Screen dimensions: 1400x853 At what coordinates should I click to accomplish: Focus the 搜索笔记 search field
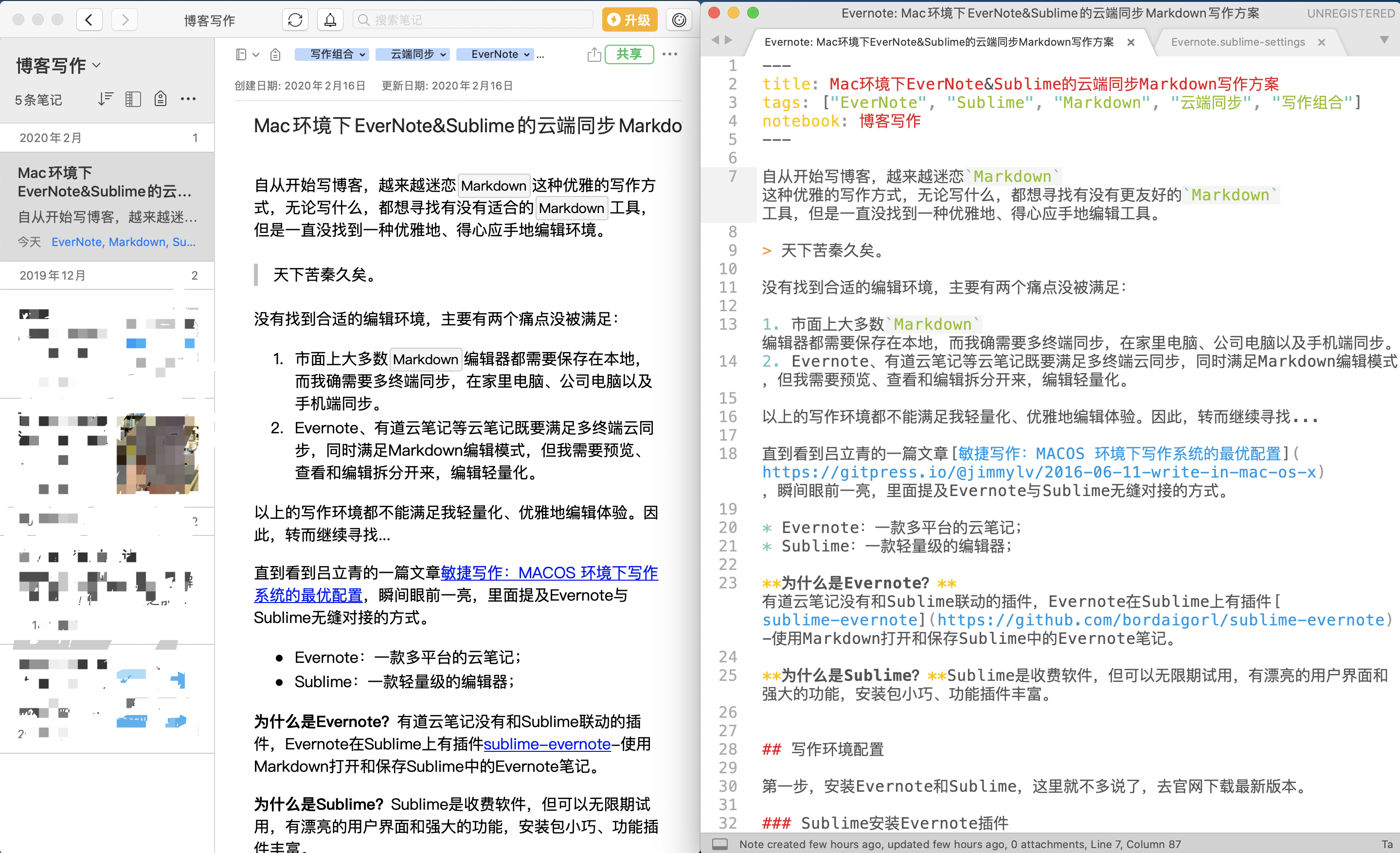(x=472, y=20)
